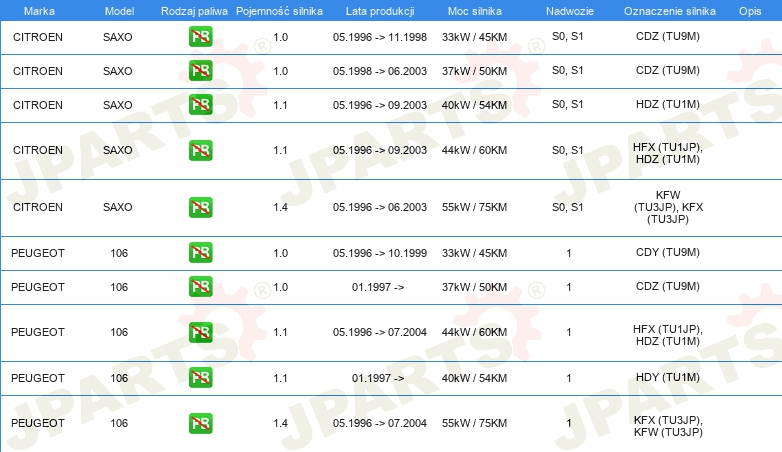This screenshot has height=452, width=782.
Task: Click the 106 model cell in the CDY (TU9M) row
Action: point(119,253)
